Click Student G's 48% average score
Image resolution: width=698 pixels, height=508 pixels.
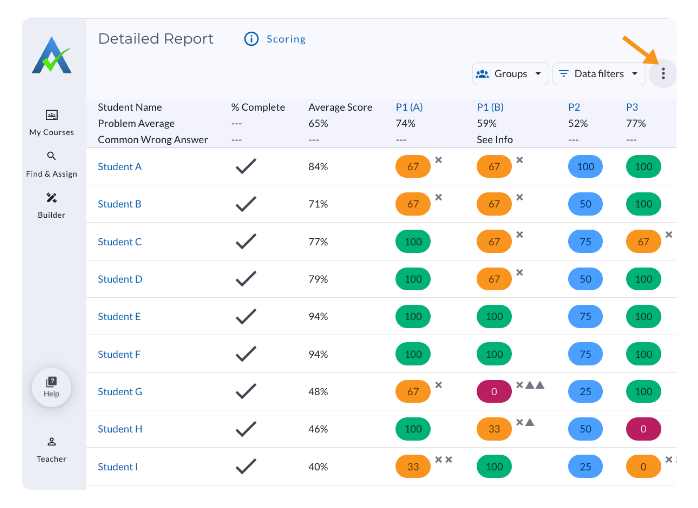click(x=318, y=391)
